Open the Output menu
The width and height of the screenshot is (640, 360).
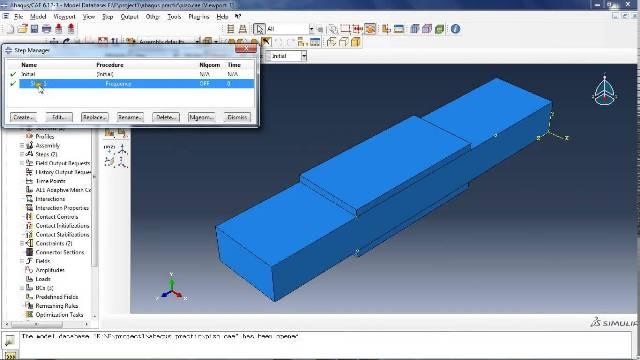[129, 17]
